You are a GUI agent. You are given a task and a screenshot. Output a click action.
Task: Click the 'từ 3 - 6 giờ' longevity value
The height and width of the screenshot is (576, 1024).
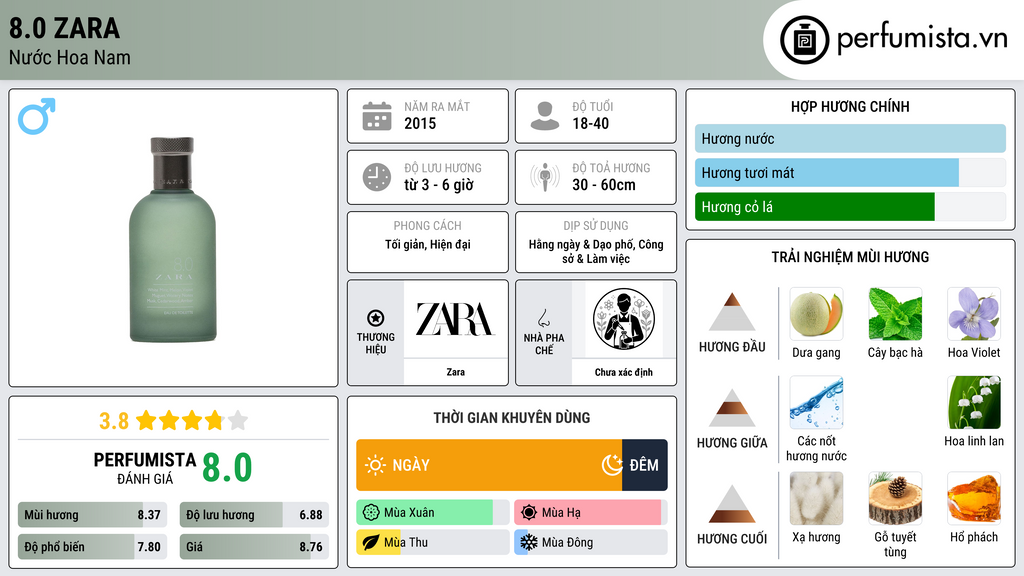coord(439,185)
